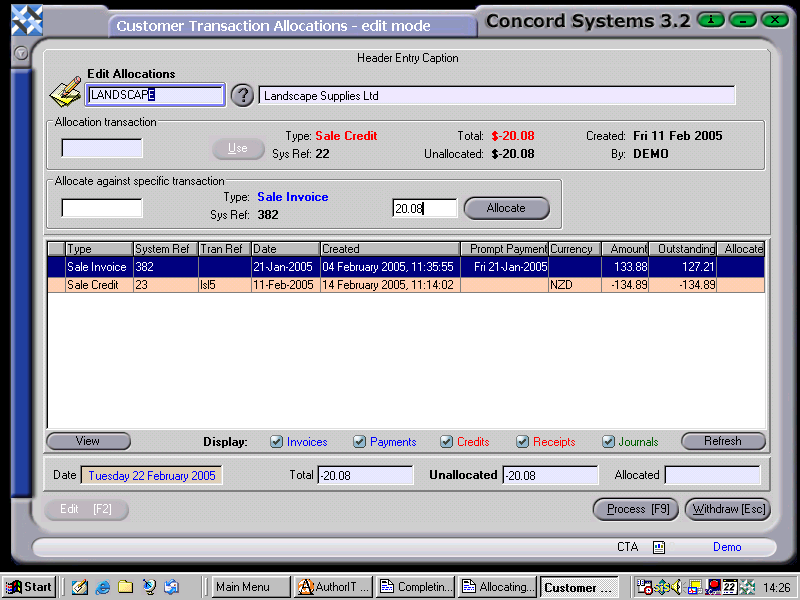The height and width of the screenshot is (600, 800).
Task: Select the Edit Allocations pencil icon
Action: pos(66,90)
